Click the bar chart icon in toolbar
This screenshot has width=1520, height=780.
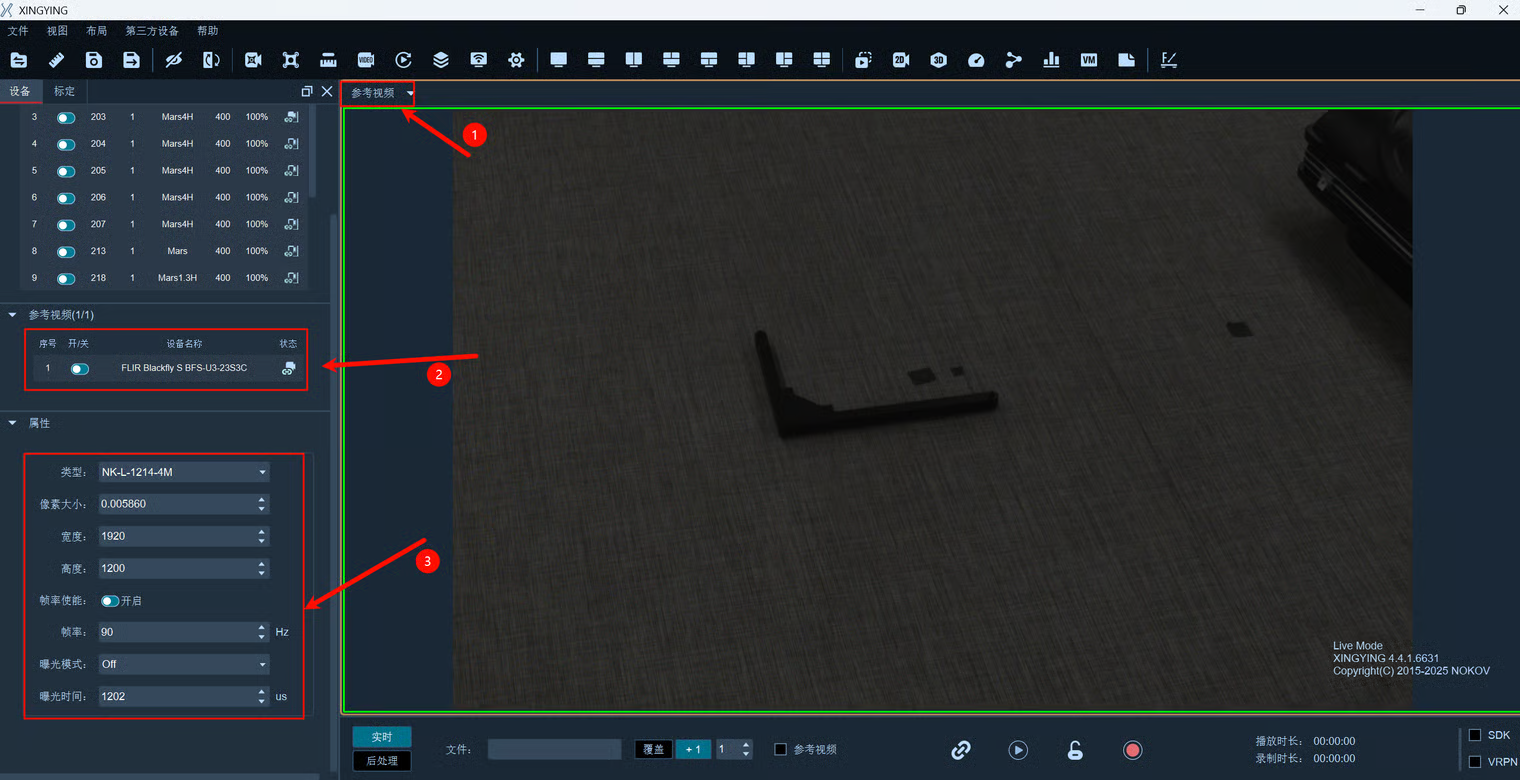[x=1051, y=60]
